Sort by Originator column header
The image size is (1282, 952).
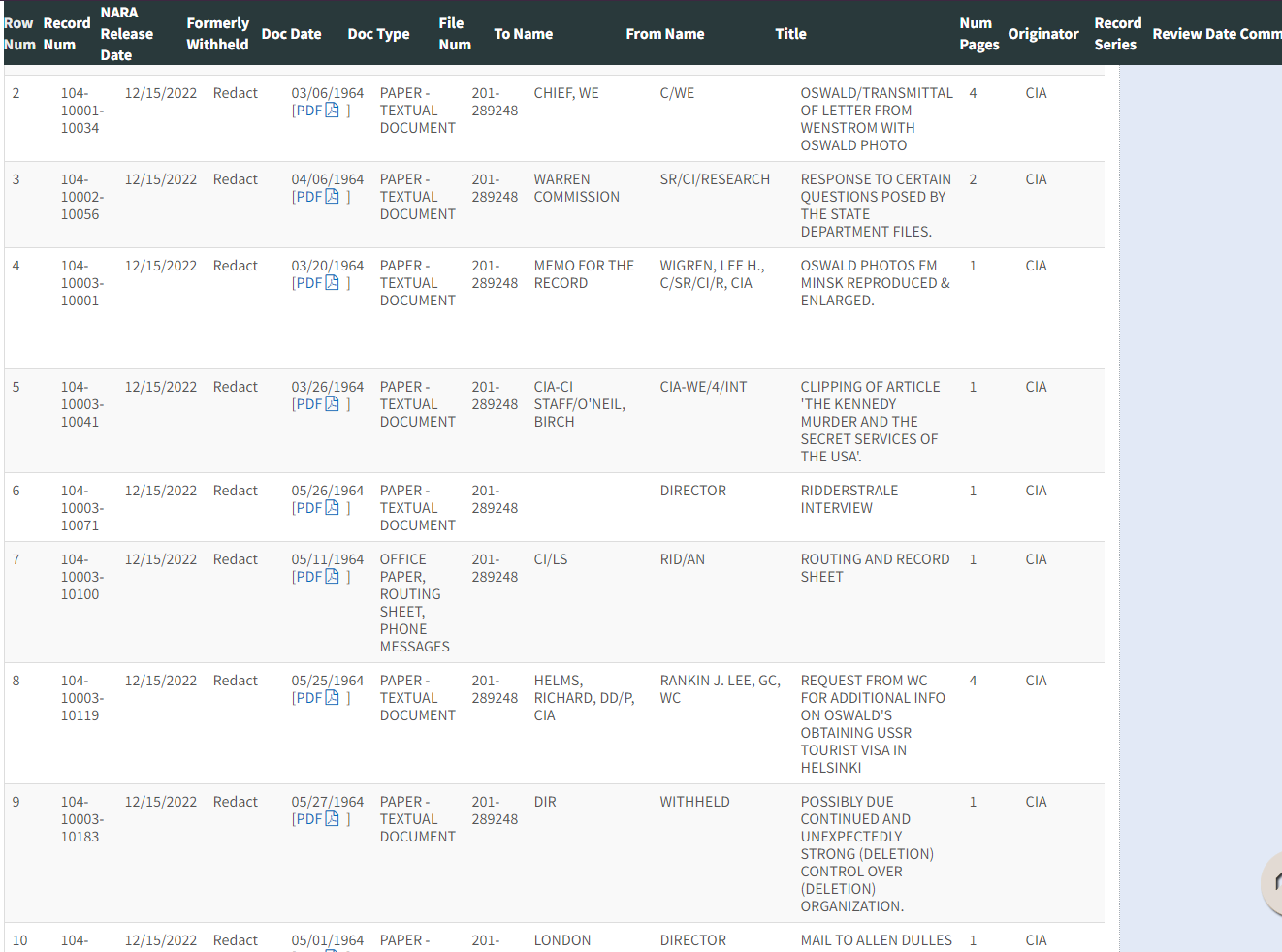pyautogui.click(x=1043, y=34)
